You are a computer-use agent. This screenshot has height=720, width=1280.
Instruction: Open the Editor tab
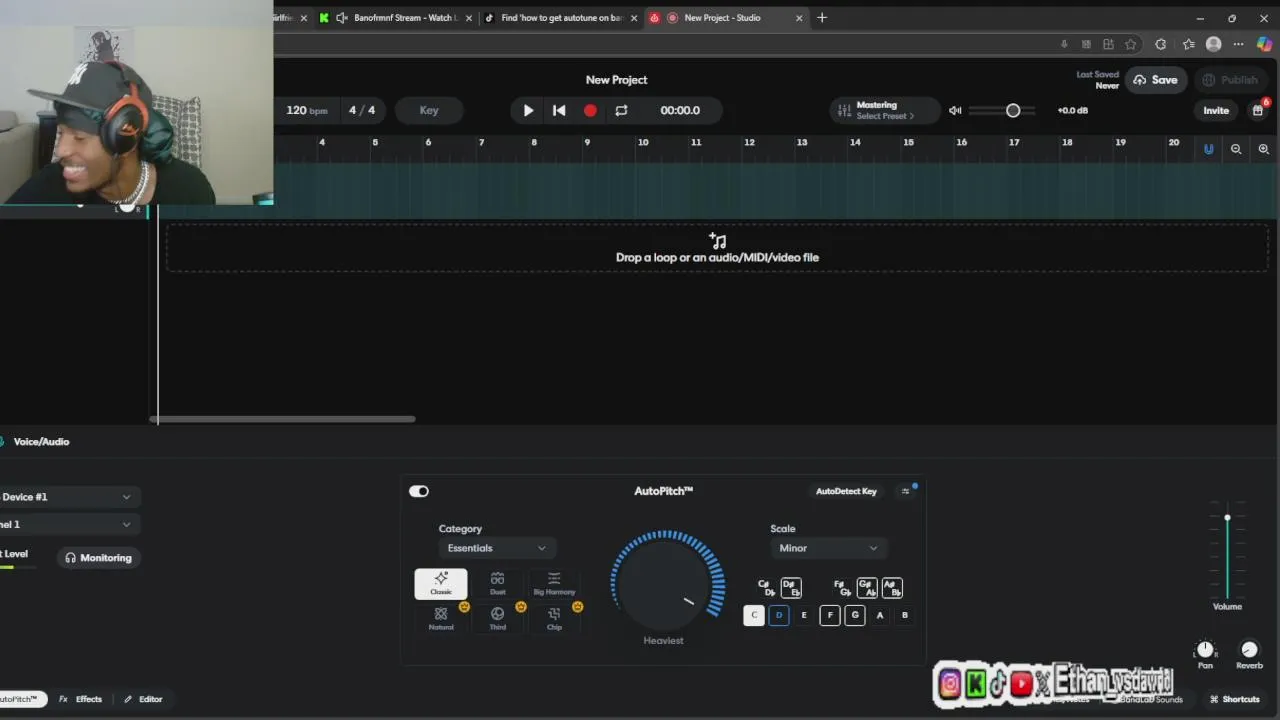pos(143,699)
